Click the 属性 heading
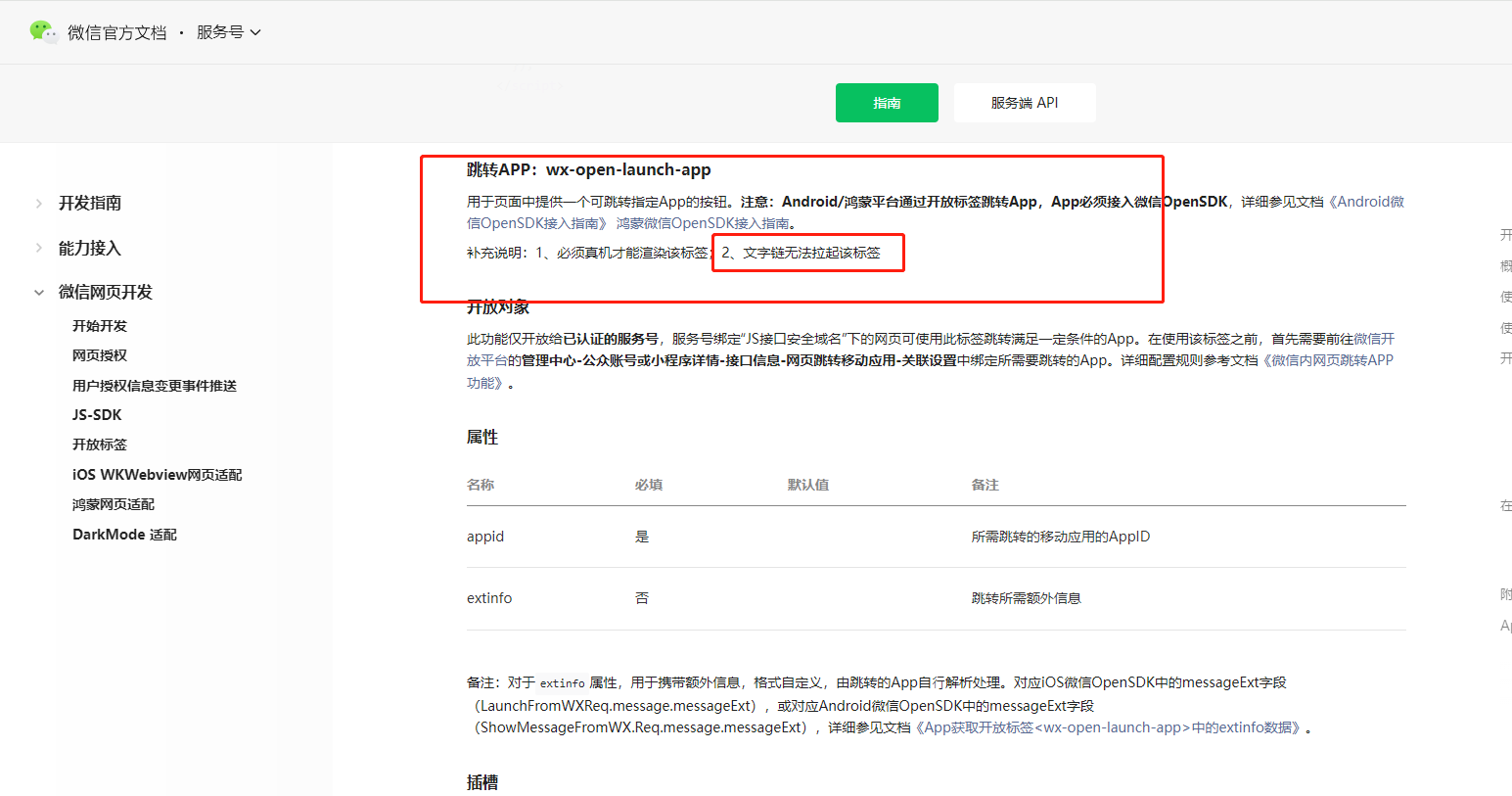This screenshot has width=1512, height=796. pyautogui.click(x=482, y=437)
